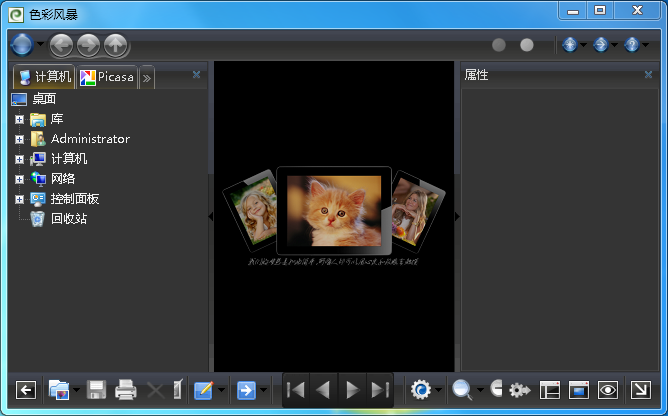
Task: Click the printer icon in bottom toolbar
Action: click(125, 390)
